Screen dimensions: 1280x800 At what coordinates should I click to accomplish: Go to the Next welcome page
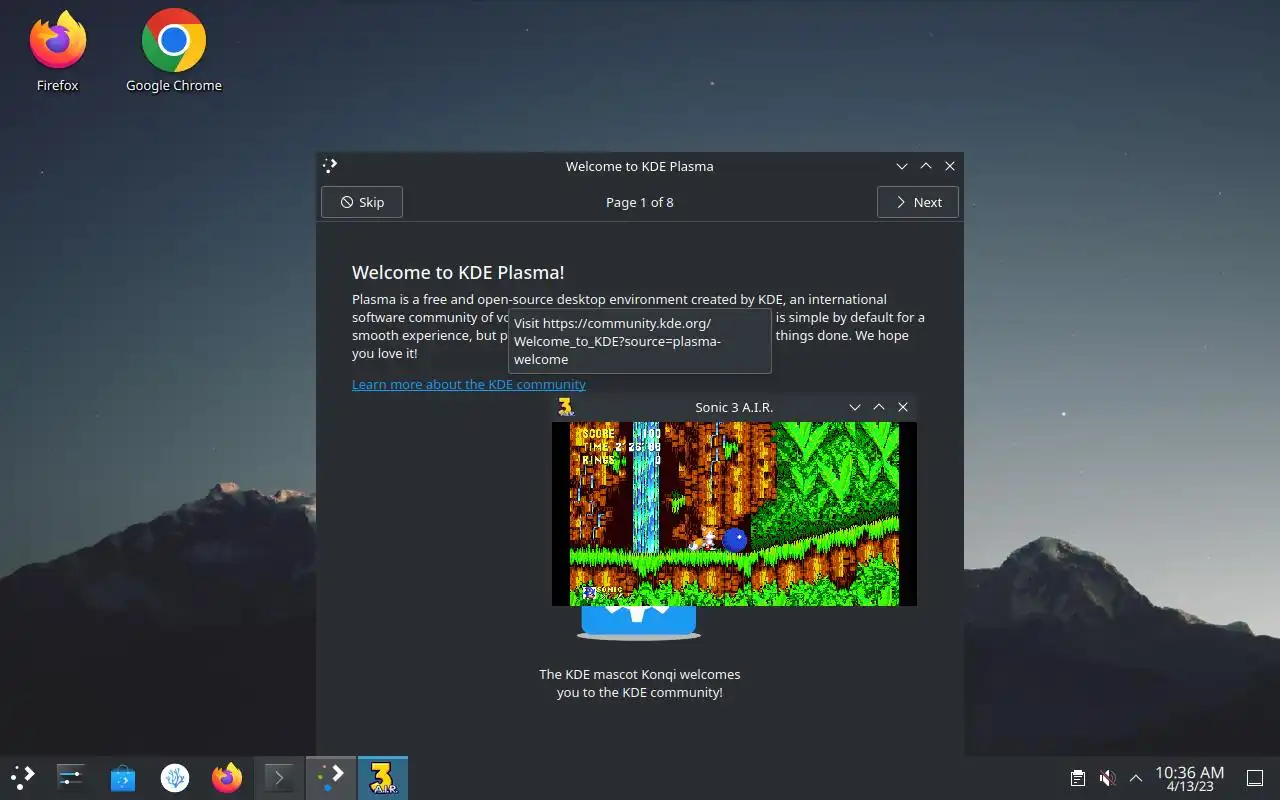(x=918, y=202)
